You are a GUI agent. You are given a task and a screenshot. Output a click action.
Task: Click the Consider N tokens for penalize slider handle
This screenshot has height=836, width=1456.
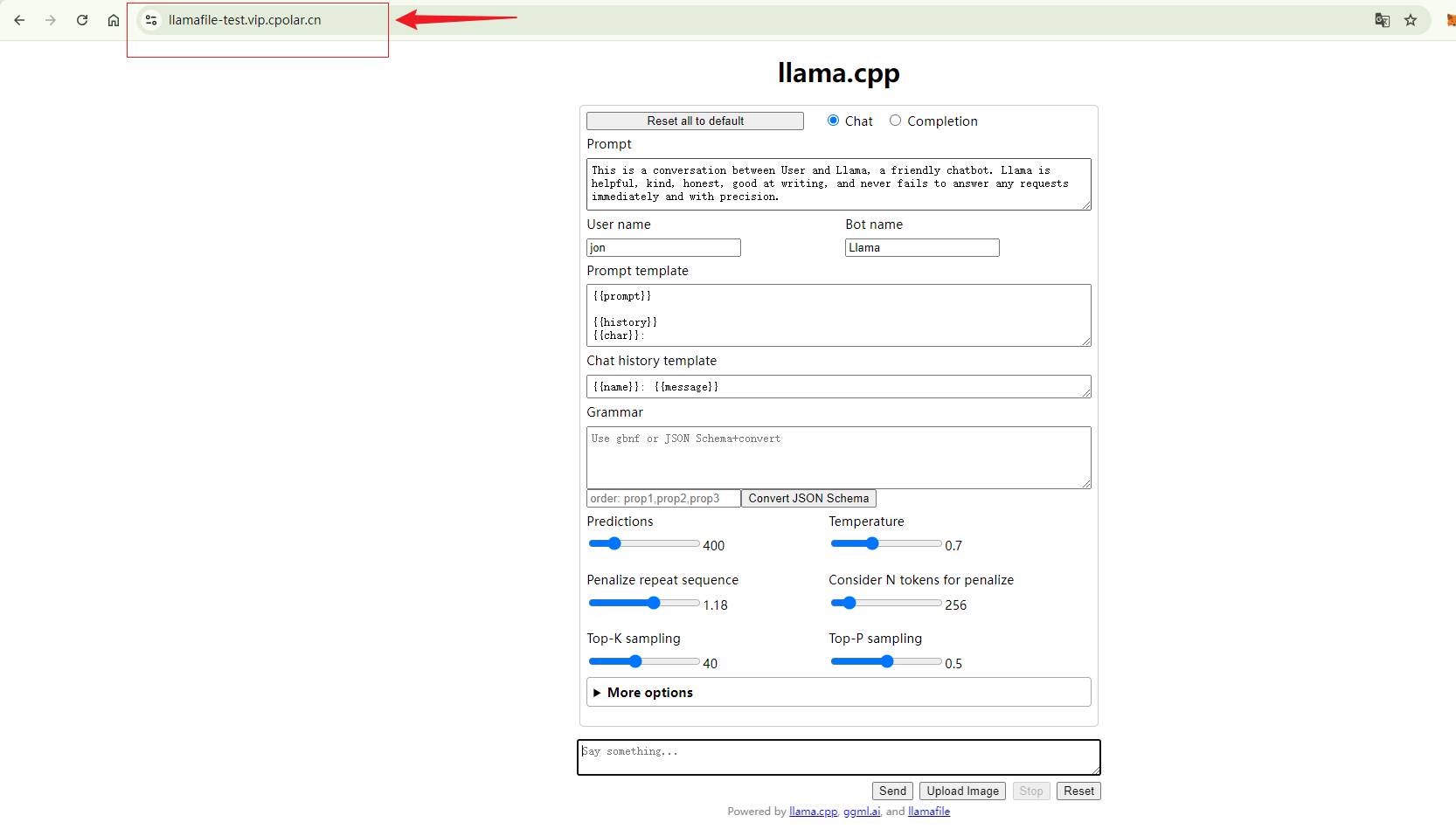pos(849,603)
